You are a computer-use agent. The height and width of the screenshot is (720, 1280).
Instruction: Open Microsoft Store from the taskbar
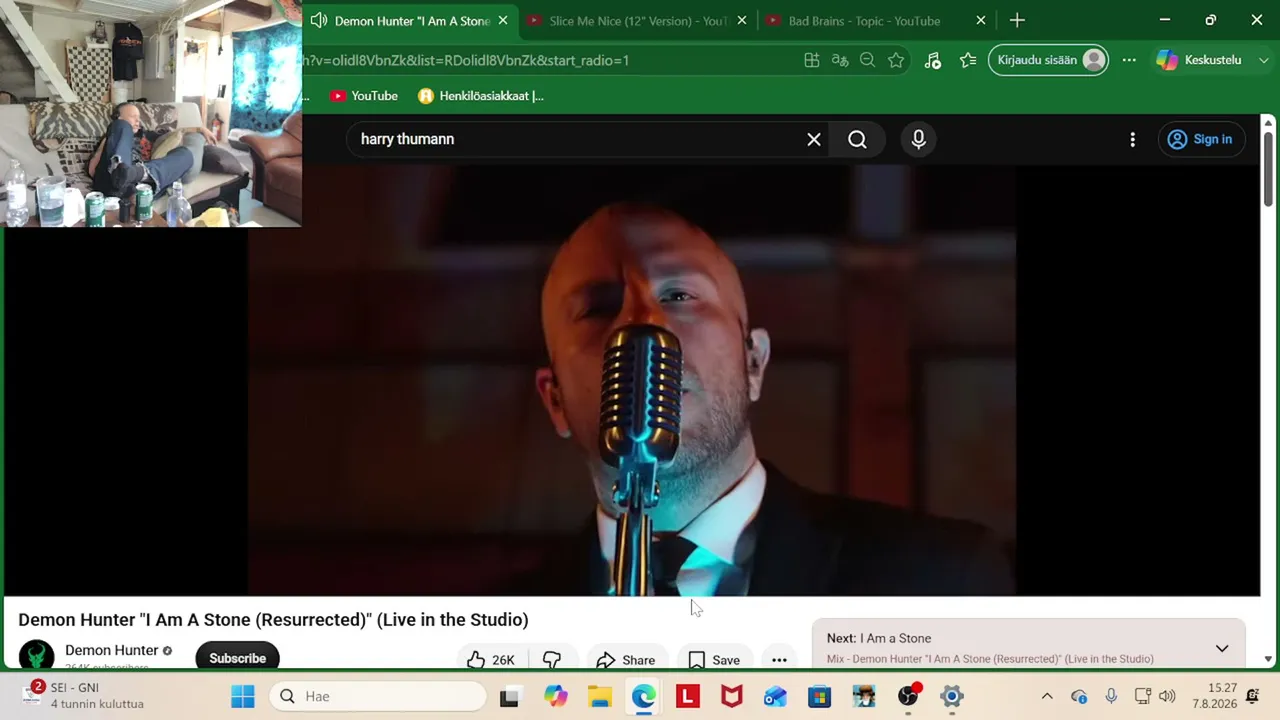[x=819, y=696]
